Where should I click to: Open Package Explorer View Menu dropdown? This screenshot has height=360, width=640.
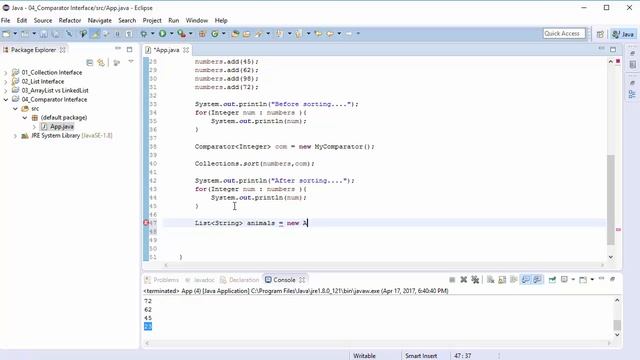(x=131, y=62)
